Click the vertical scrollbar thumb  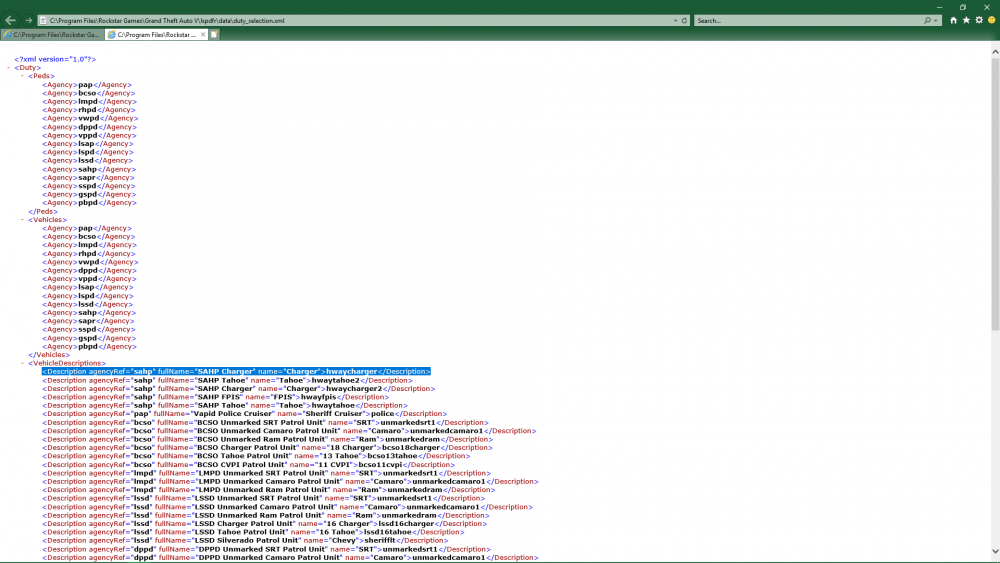(x=995, y=194)
